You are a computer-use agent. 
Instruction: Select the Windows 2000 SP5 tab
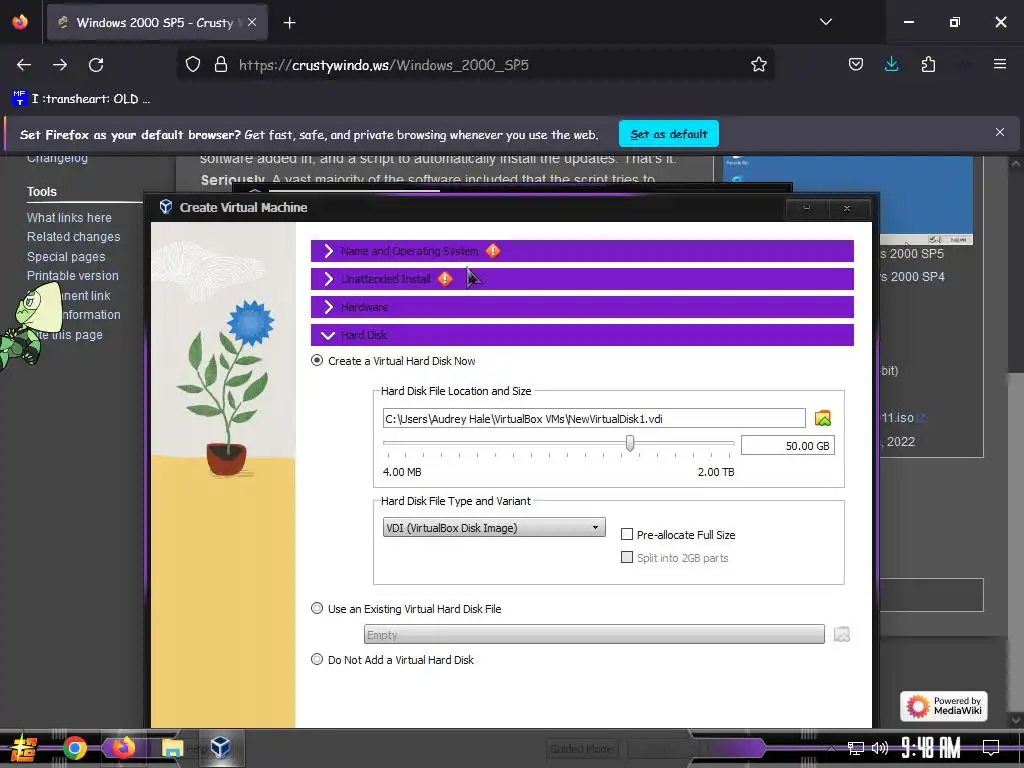156,23
